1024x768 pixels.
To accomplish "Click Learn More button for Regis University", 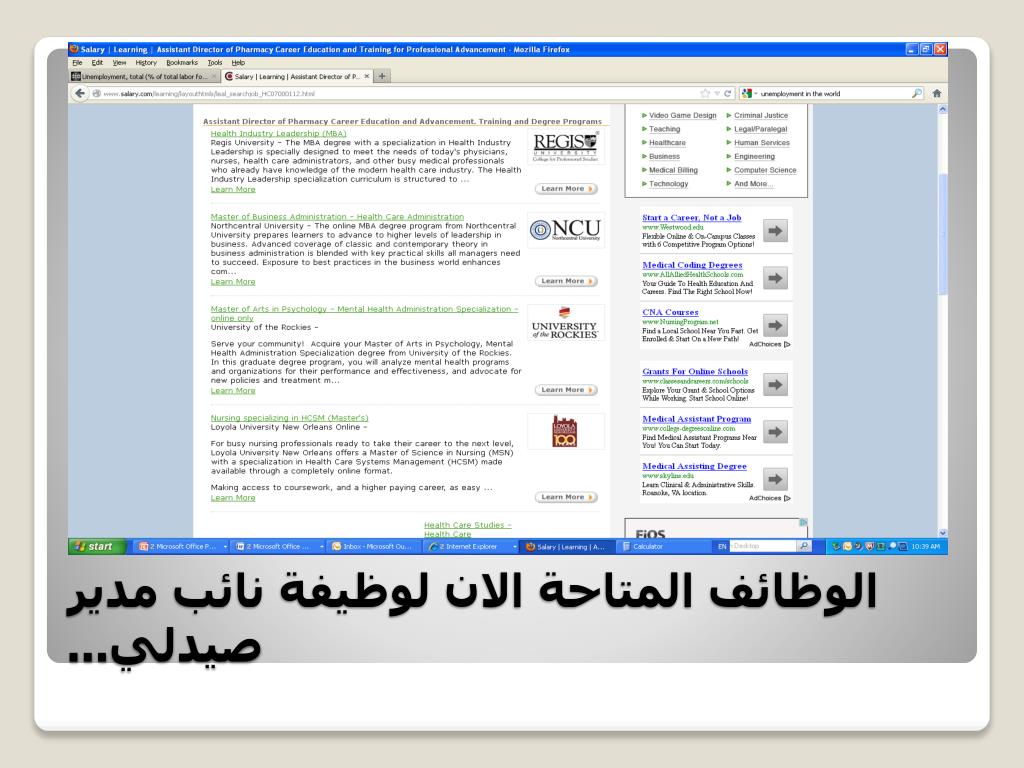I will click(x=566, y=189).
